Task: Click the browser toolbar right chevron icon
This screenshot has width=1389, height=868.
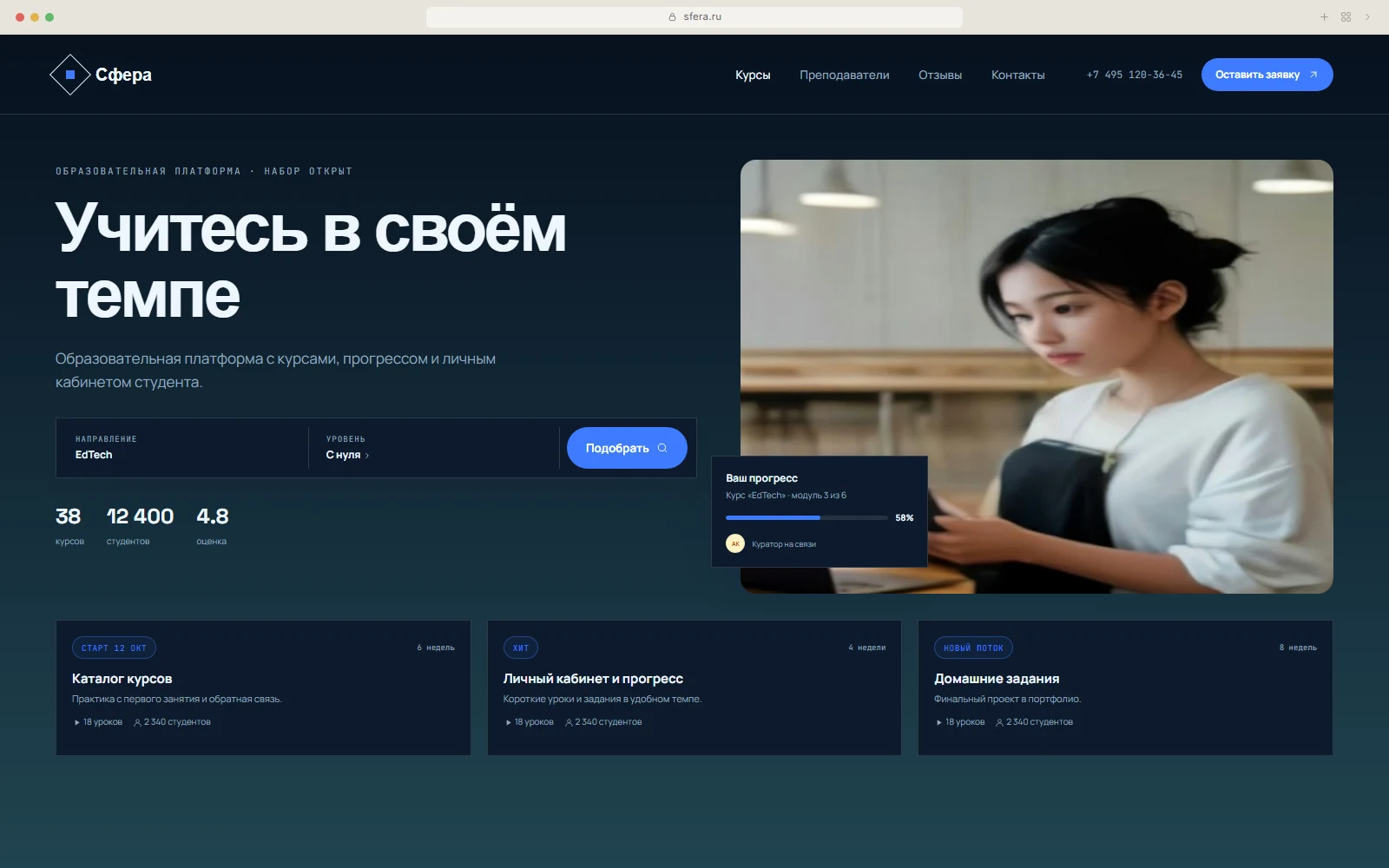Action: point(1367,16)
